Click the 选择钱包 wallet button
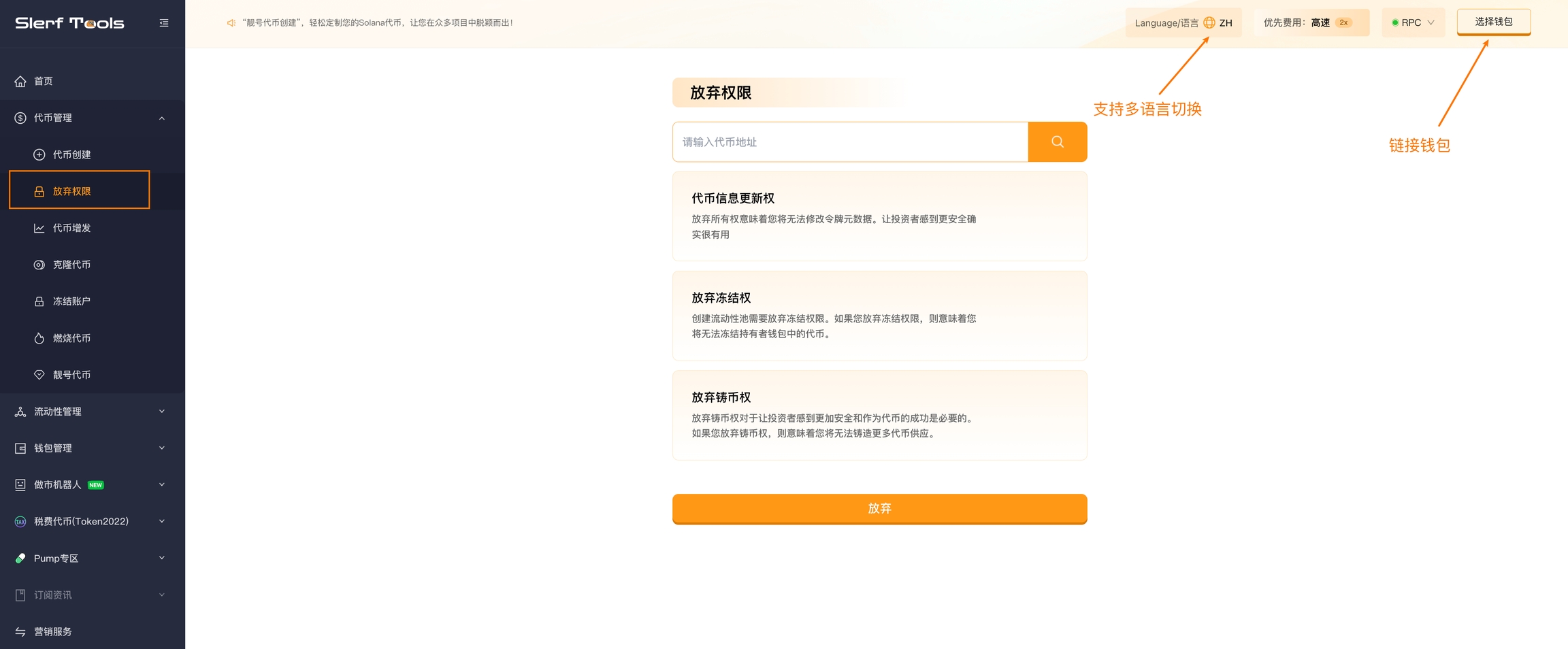This screenshot has width=1568, height=649. point(1493,22)
